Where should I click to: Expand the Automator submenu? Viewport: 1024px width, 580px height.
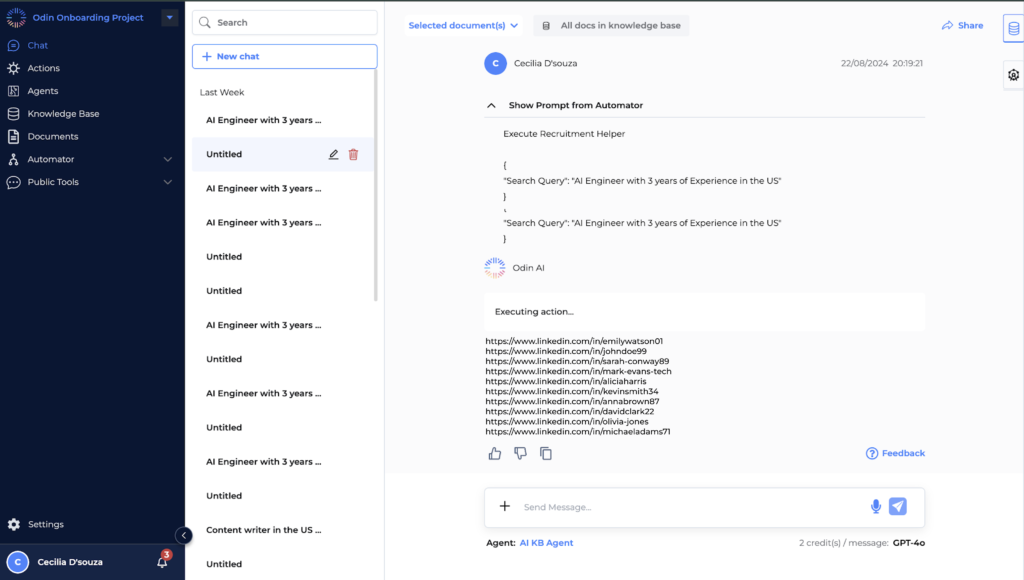168,159
